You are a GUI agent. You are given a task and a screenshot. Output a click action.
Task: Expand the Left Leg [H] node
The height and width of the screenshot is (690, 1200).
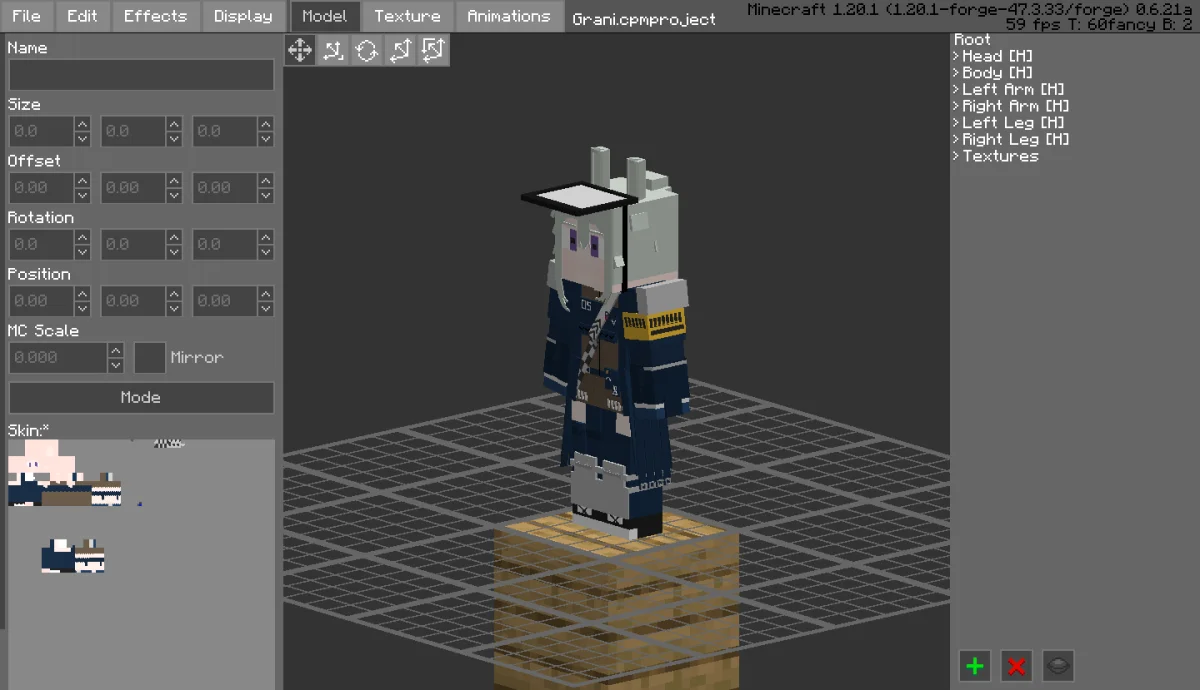click(x=956, y=123)
